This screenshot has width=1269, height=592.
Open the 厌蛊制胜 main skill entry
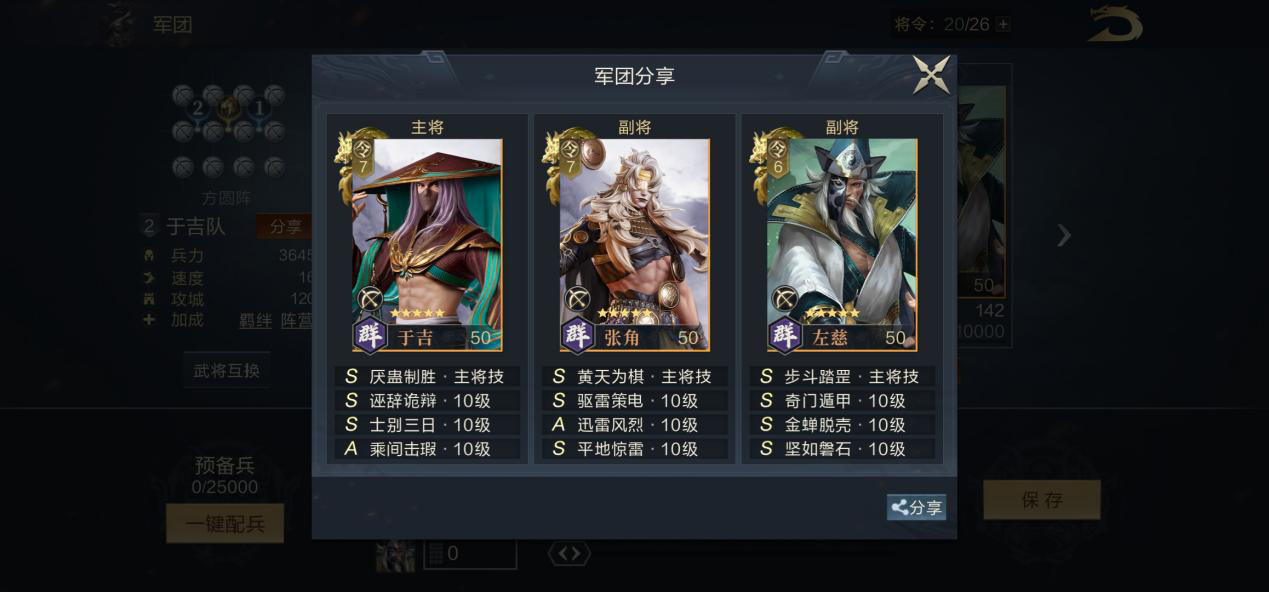point(427,377)
